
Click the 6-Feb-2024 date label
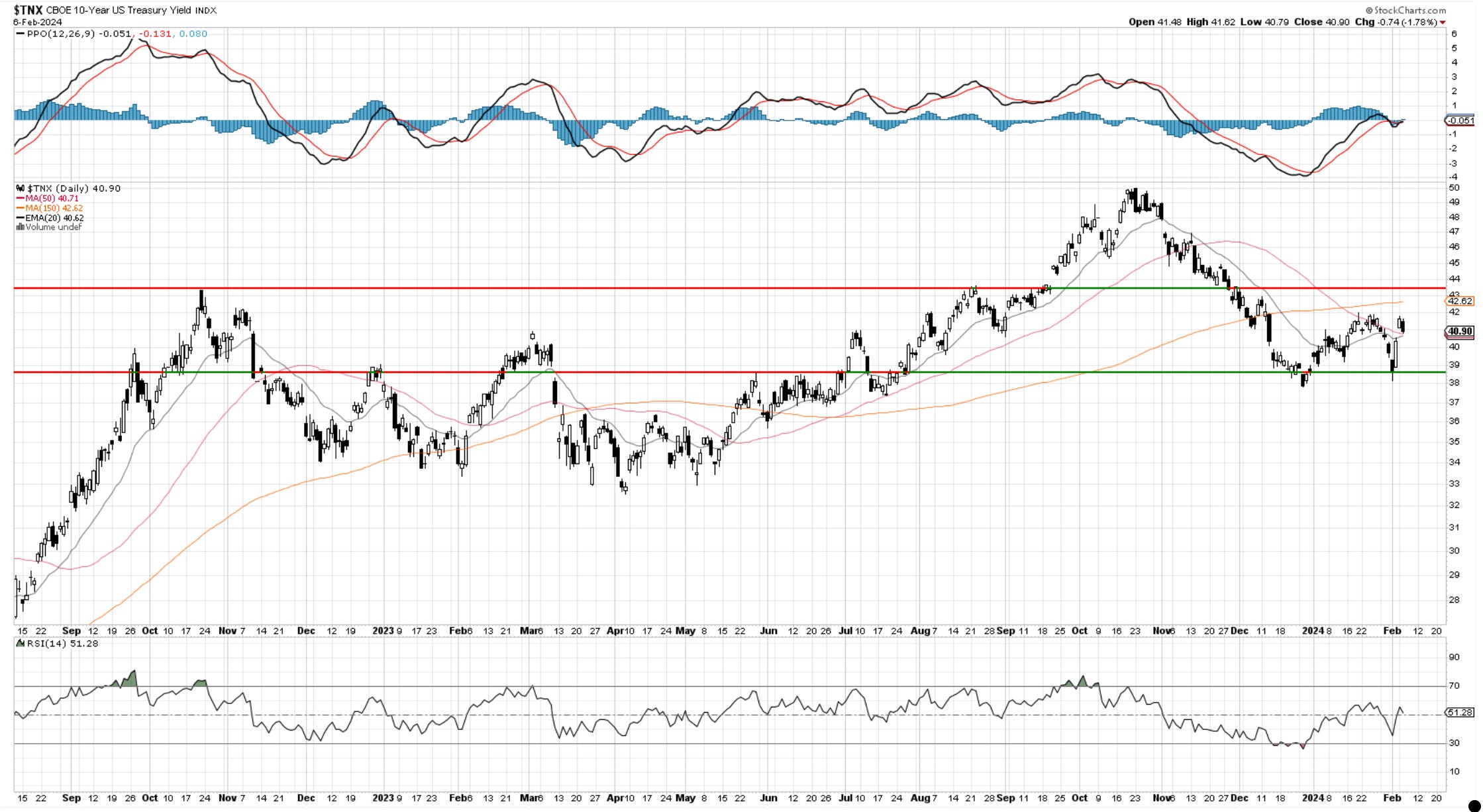click(x=38, y=22)
